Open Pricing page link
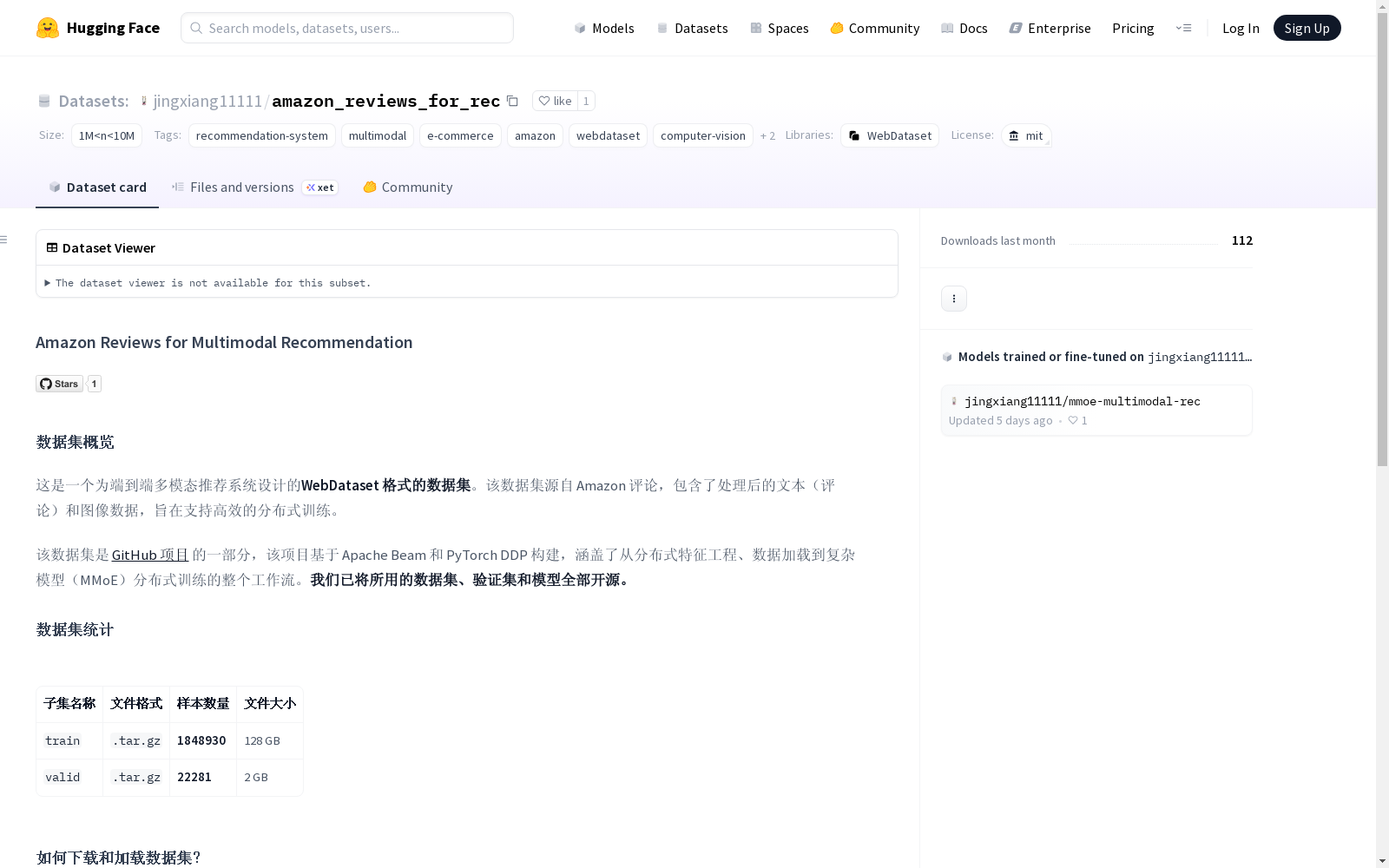Image resolution: width=1389 pixels, height=868 pixels. coord(1133,28)
